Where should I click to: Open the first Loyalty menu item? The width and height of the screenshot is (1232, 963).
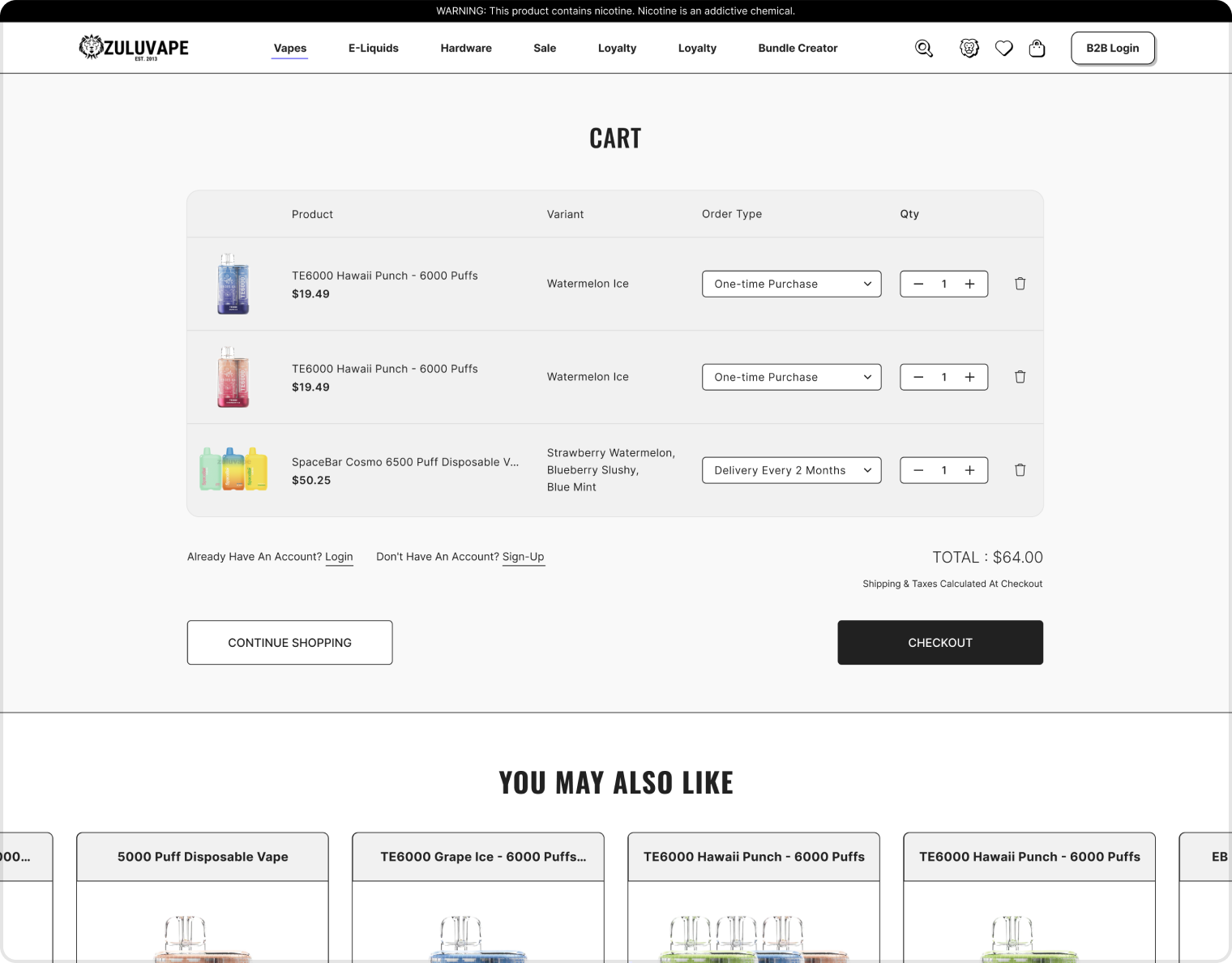618,49
